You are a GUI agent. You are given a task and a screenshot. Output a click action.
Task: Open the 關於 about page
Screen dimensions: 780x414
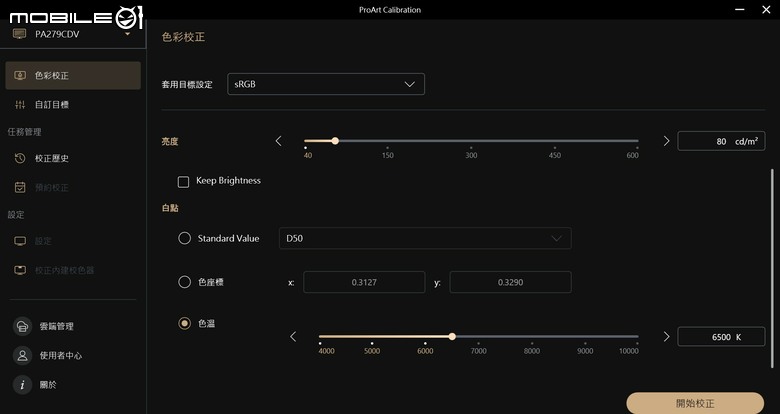[48, 385]
